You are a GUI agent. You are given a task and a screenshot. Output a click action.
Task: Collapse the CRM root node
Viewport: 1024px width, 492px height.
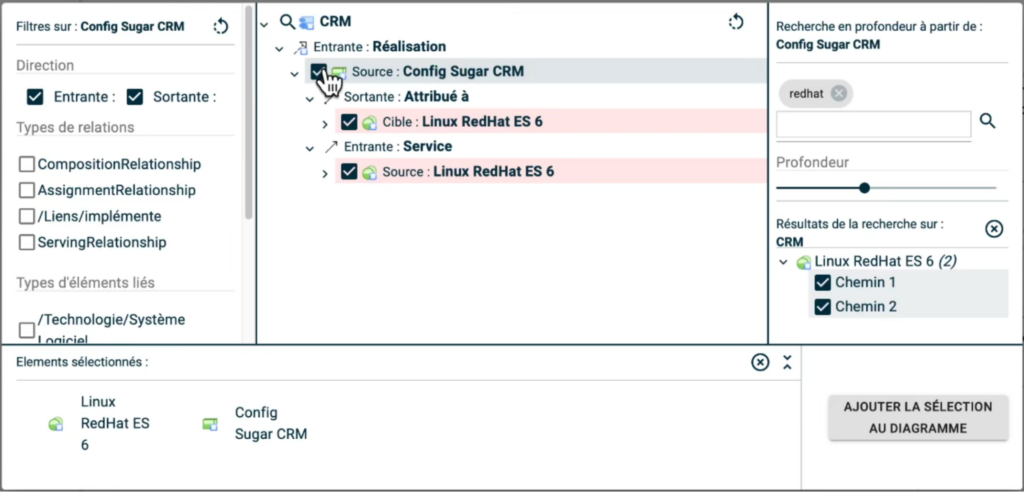[x=265, y=22]
